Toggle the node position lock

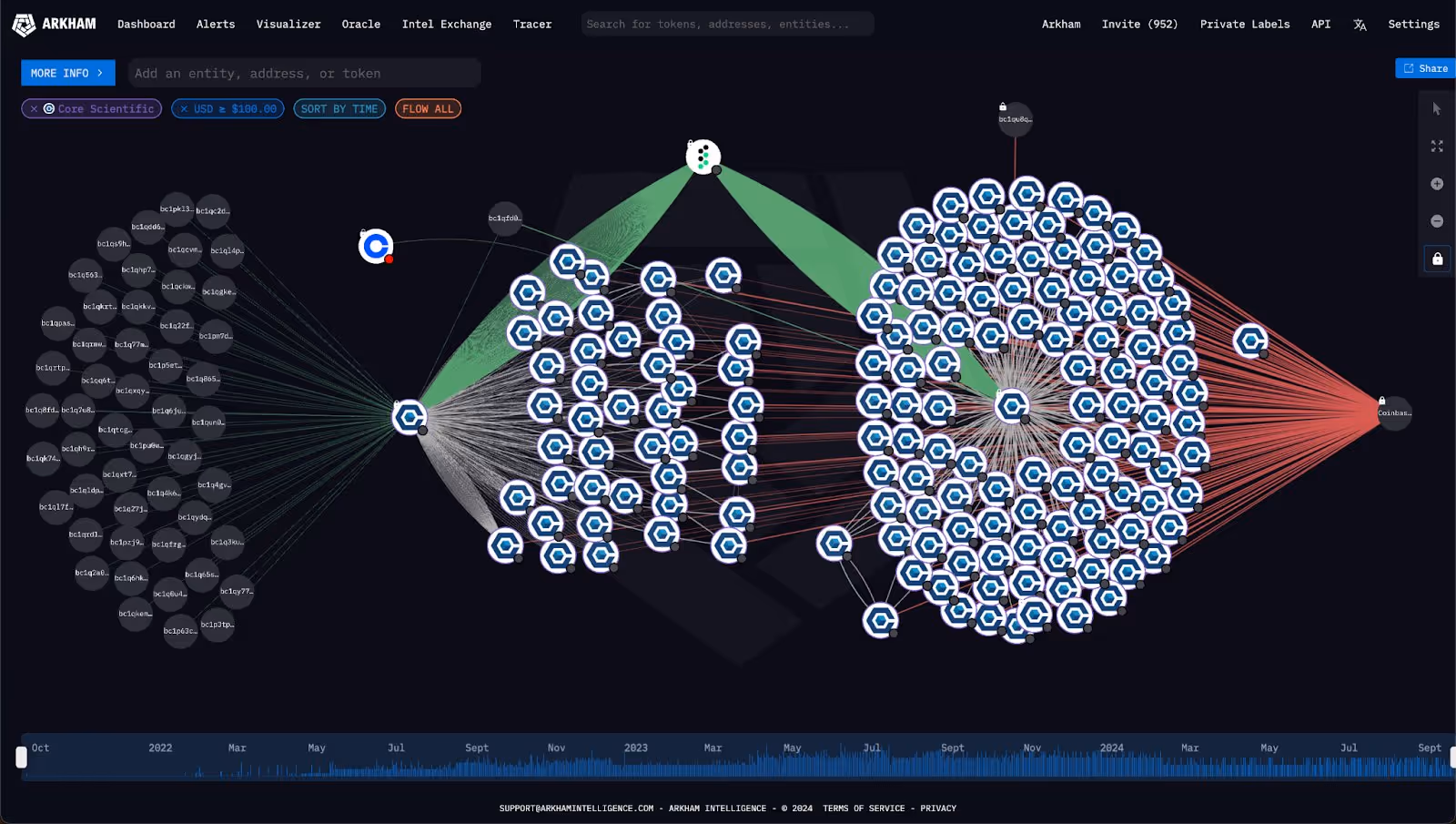pyautogui.click(x=1438, y=259)
